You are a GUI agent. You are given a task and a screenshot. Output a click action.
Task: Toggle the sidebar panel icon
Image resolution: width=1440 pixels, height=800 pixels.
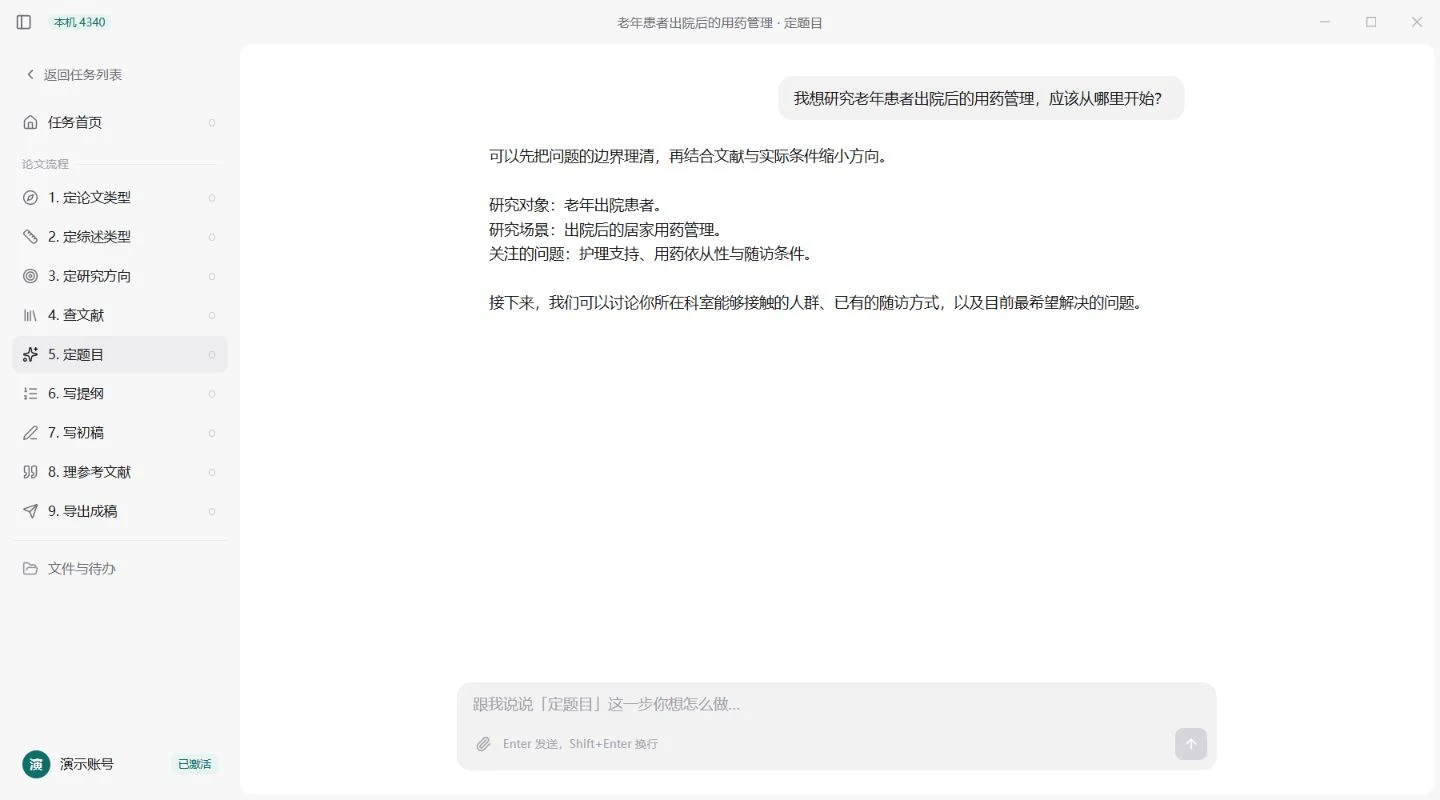[24, 22]
